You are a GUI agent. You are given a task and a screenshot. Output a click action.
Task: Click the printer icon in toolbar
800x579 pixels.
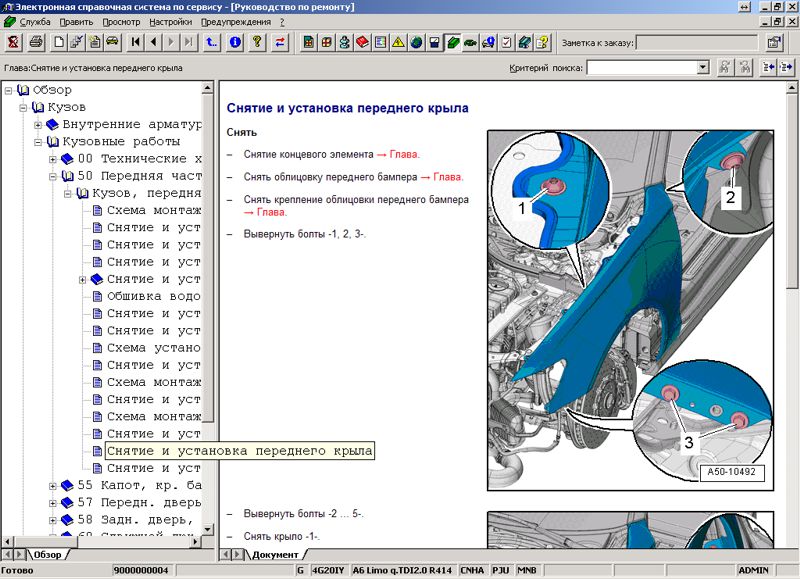(x=36, y=42)
